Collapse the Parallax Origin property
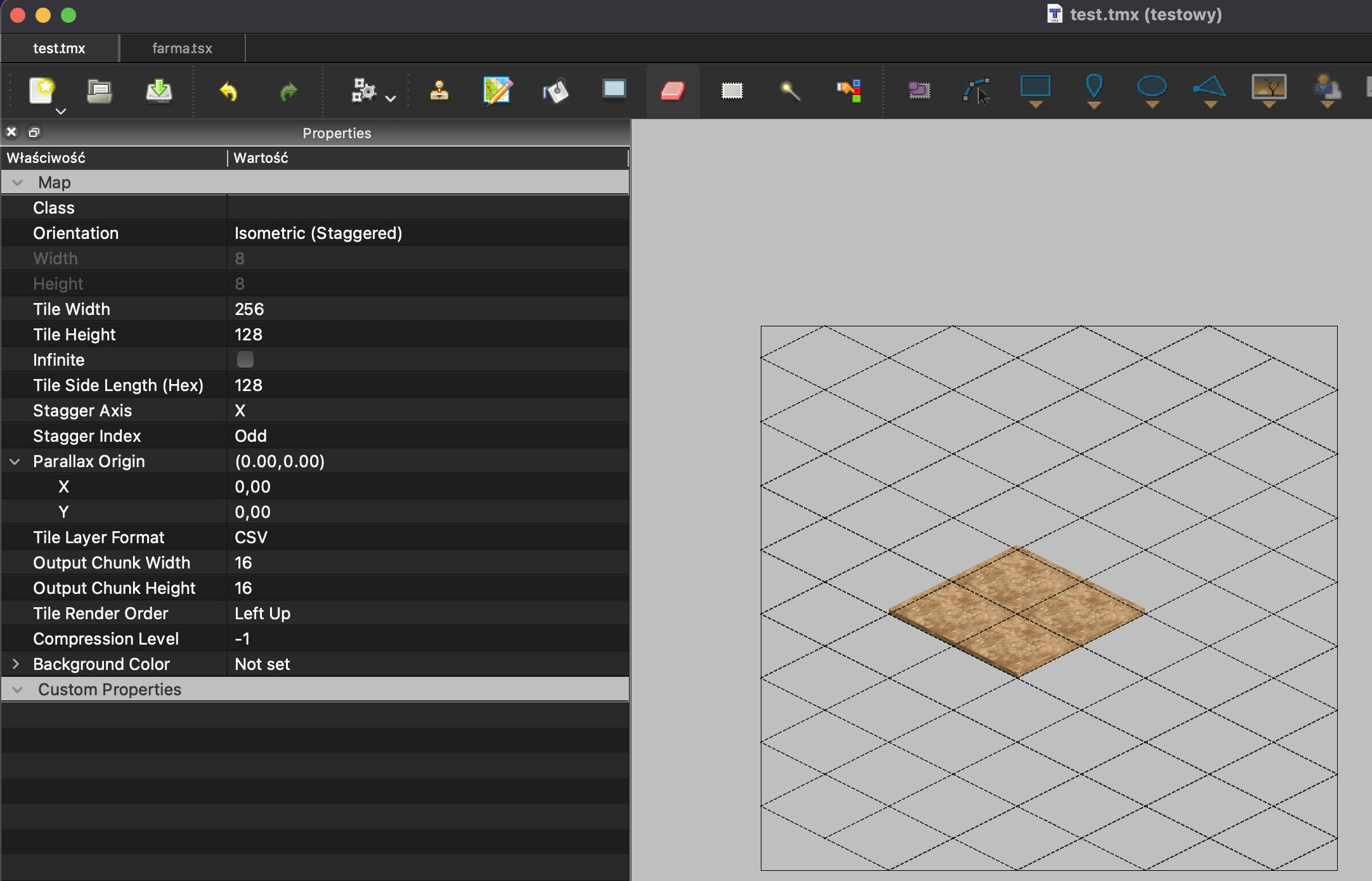This screenshot has height=881, width=1372. click(x=15, y=461)
